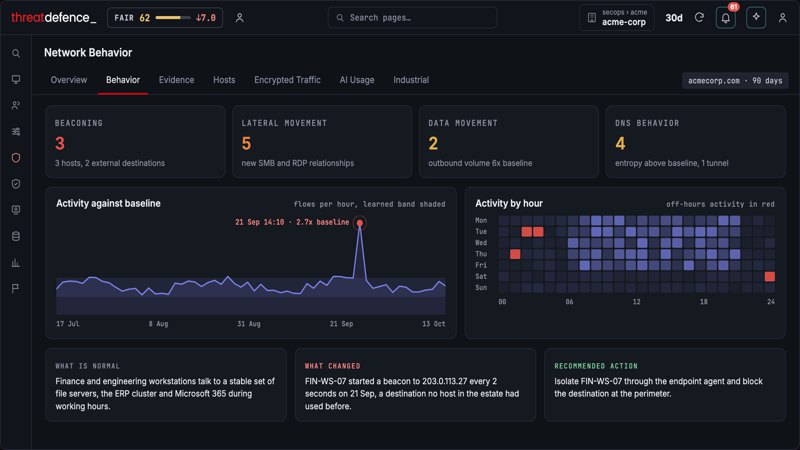Select the Behavior tab
The width and height of the screenshot is (800, 450).
point(123,80)
